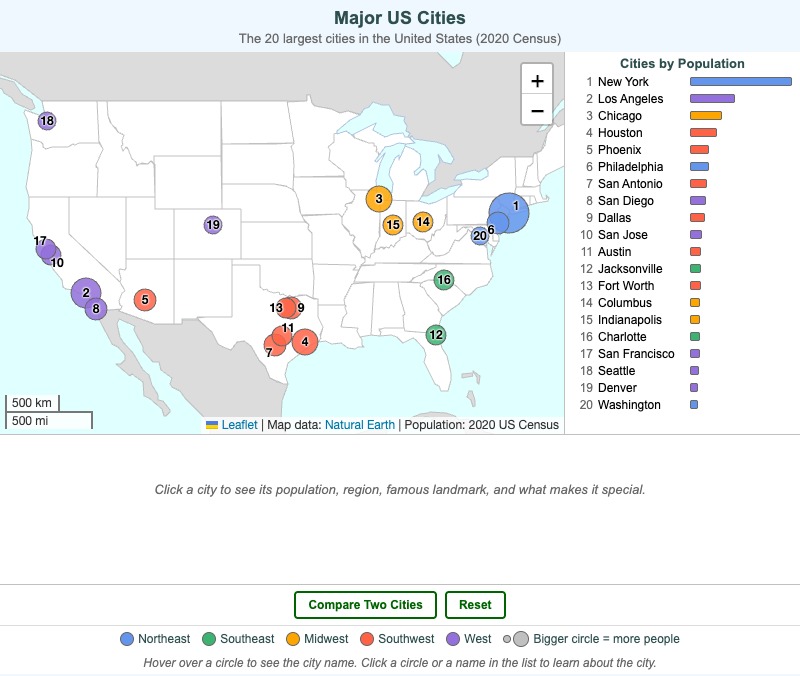Select the Seattle marker numbered 18
This screenshot has width=800, height=676.
pyautogui.click(x=47, y=121)
